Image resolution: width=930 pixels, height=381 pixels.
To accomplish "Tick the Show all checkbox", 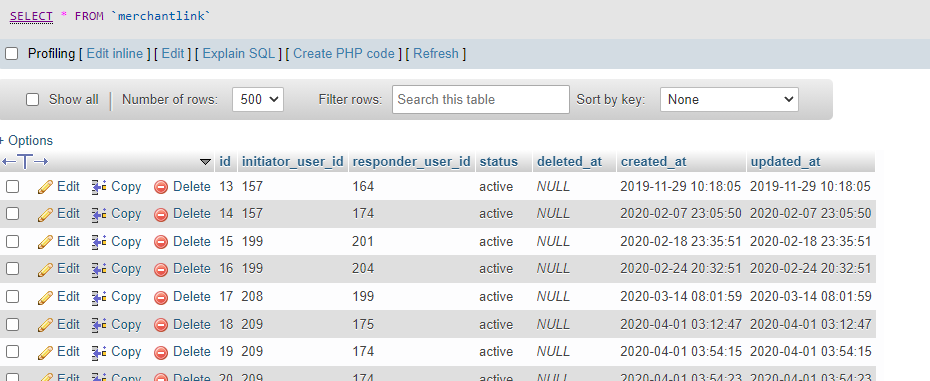I will [33, 100].
